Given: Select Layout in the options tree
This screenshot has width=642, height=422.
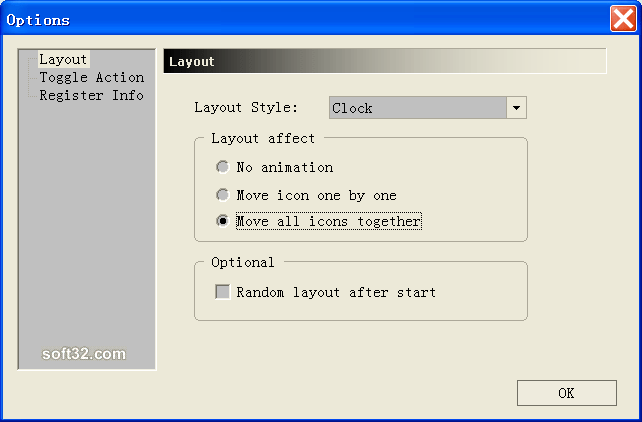Looking at the screenshot, I should point(63,59).
